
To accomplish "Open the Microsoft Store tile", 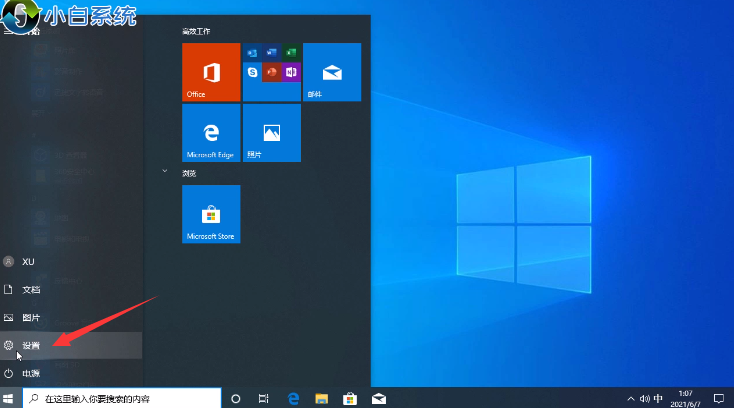I will click(x=211, y=214).
